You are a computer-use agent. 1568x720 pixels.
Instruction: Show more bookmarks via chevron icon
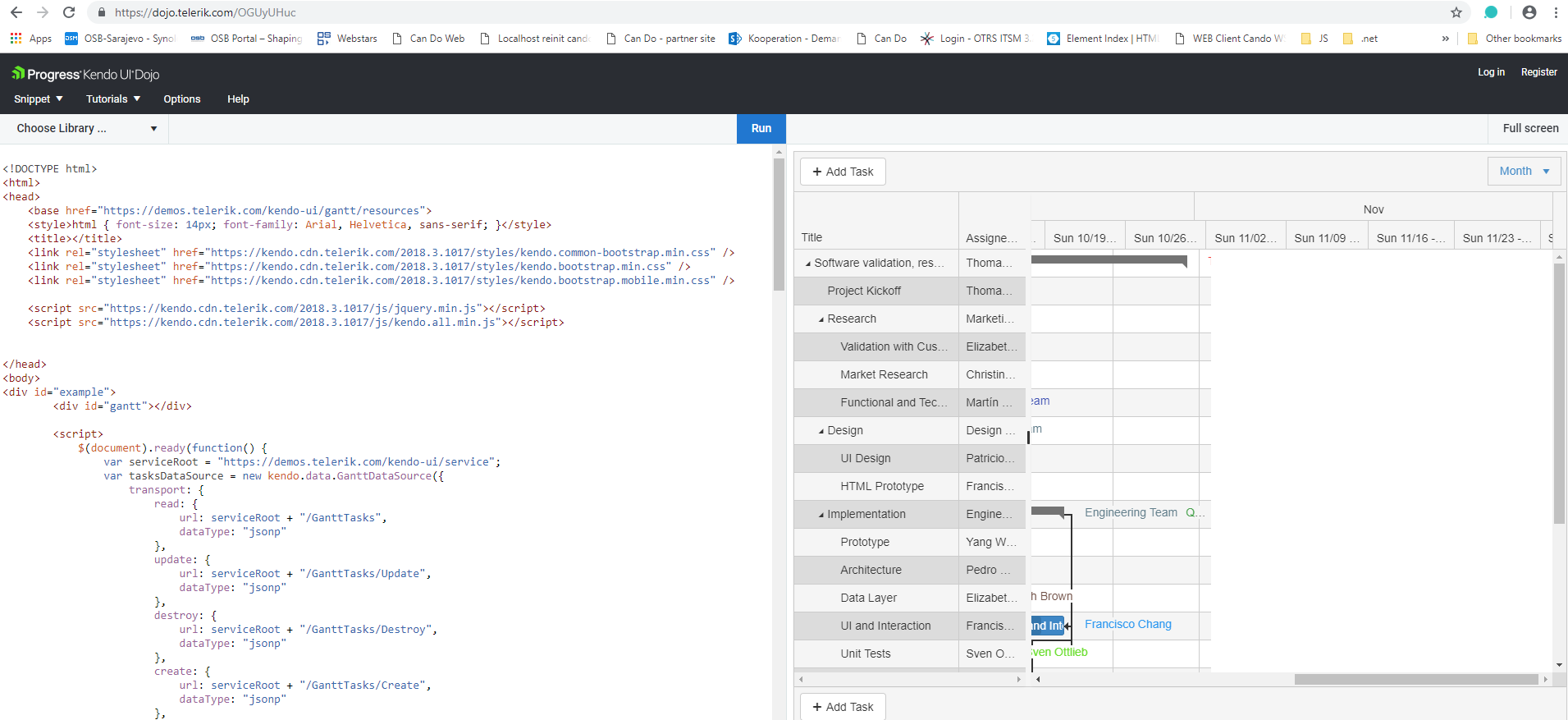1446,39
